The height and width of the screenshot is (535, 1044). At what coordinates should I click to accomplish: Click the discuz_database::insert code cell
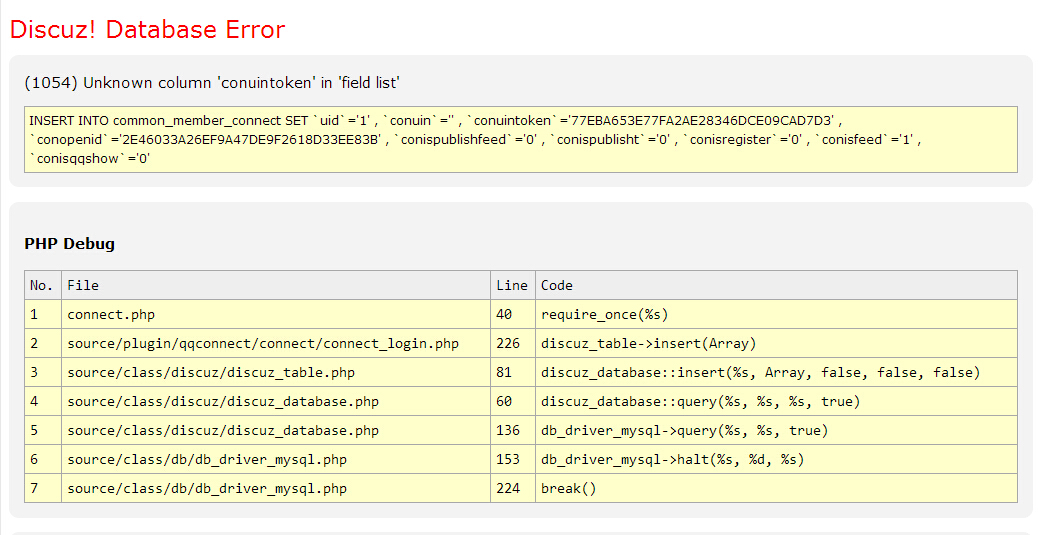[x=760, y=372]
